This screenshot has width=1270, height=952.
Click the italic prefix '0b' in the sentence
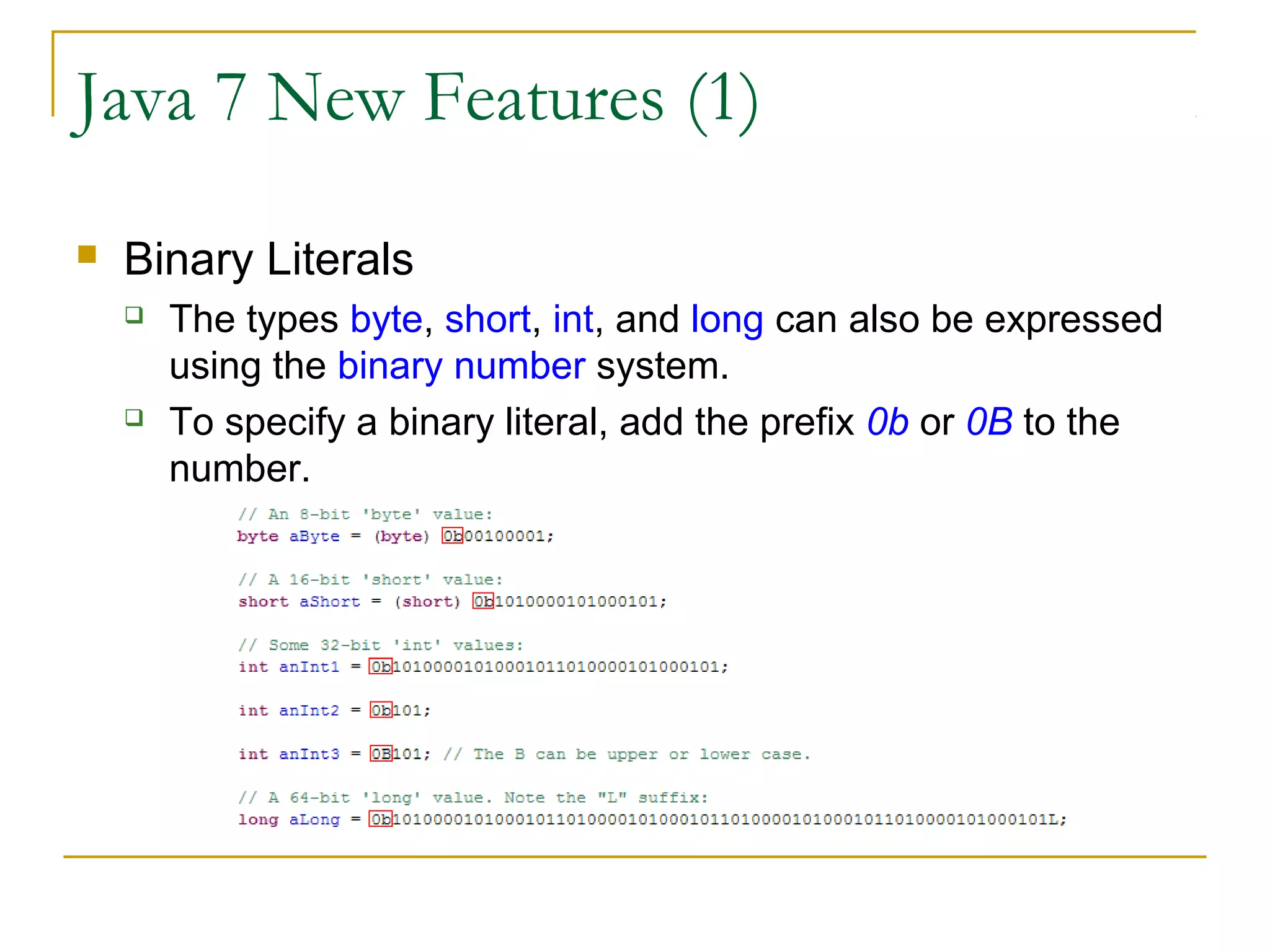[887, 422]
